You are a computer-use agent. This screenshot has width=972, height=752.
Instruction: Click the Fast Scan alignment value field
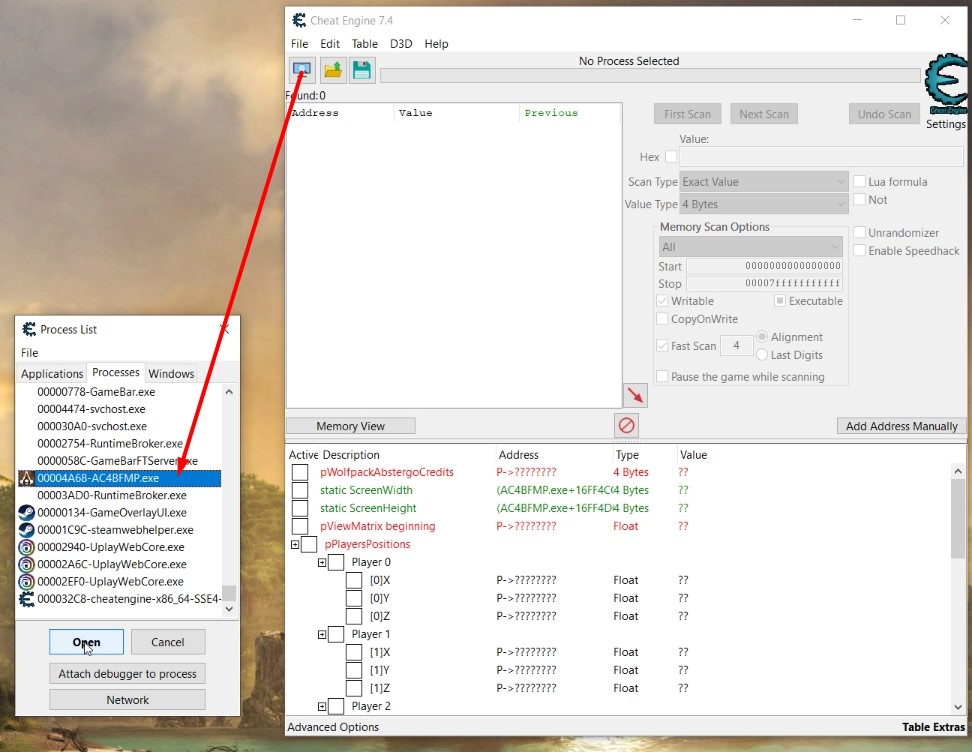click(736, 345)
